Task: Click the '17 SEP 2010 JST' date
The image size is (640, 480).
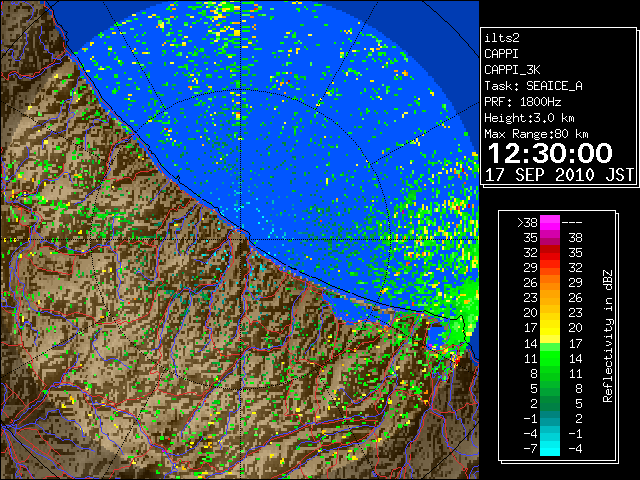Action: point(559,175)
